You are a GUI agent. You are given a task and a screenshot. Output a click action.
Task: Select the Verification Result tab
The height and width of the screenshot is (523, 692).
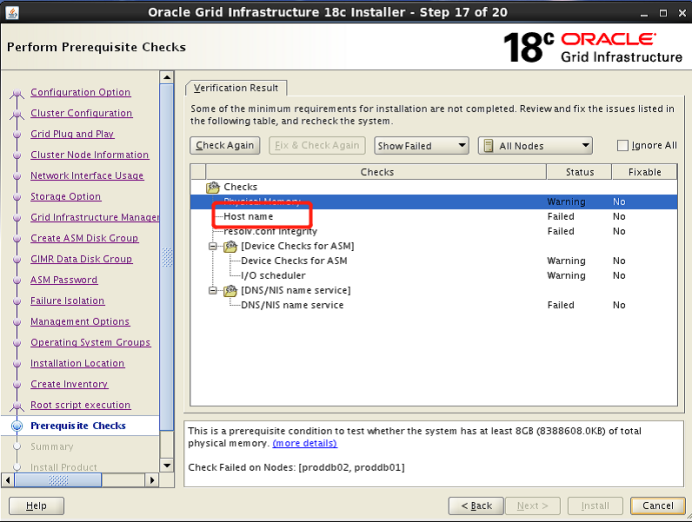pyautogui.click(x=236, y=88)
